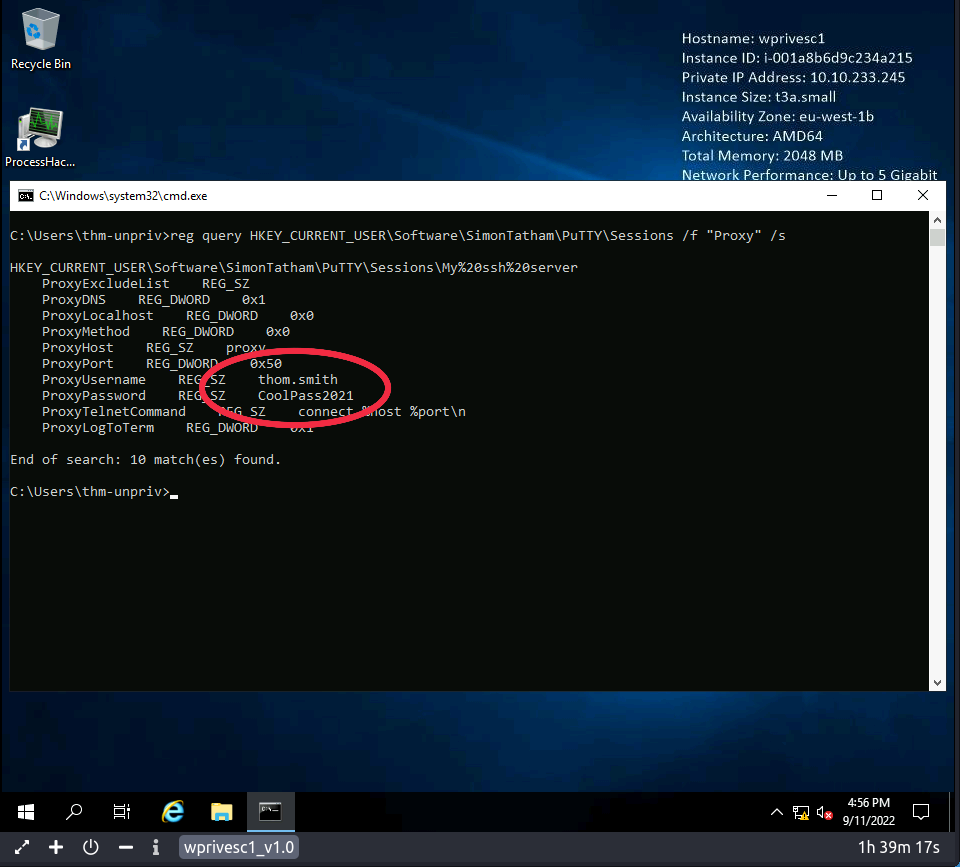
Task: Open File Explorer from the taskbar
Action: pos(221,811)
